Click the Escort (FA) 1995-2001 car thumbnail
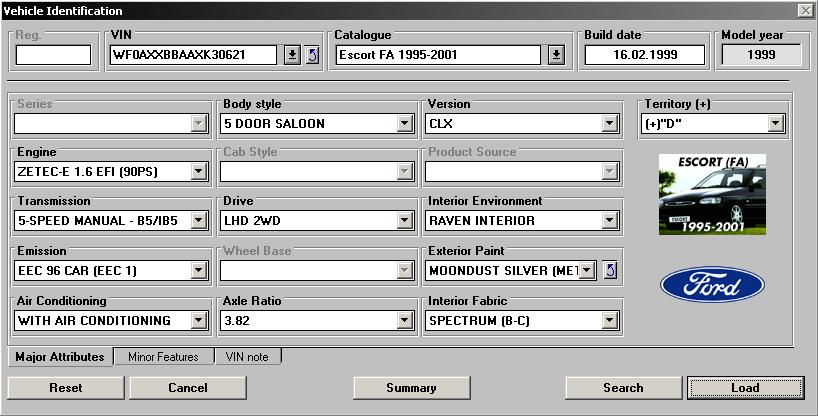The image size is (818, 416). coord(712,194)
